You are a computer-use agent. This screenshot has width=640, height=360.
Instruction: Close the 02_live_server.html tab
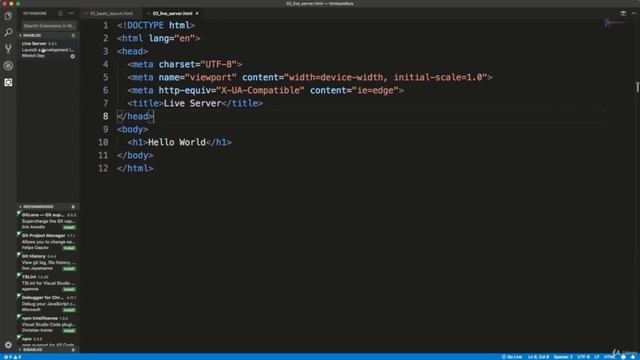point(197,13)
